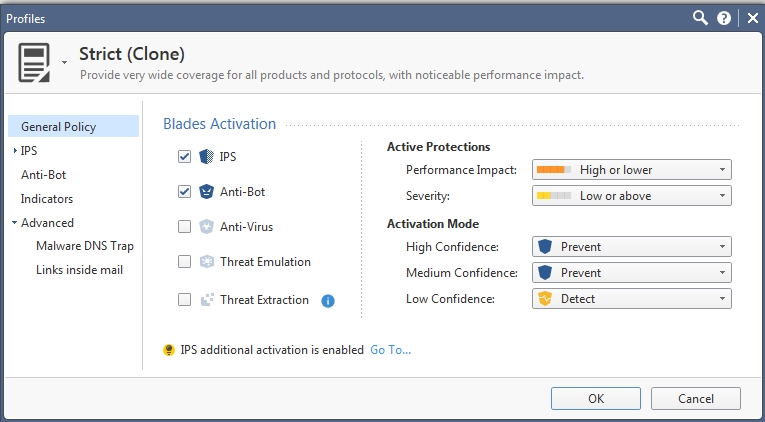This screenshot has width=765, height=422.
Task: Follow the Go To... link
Action: coord(390,350)
